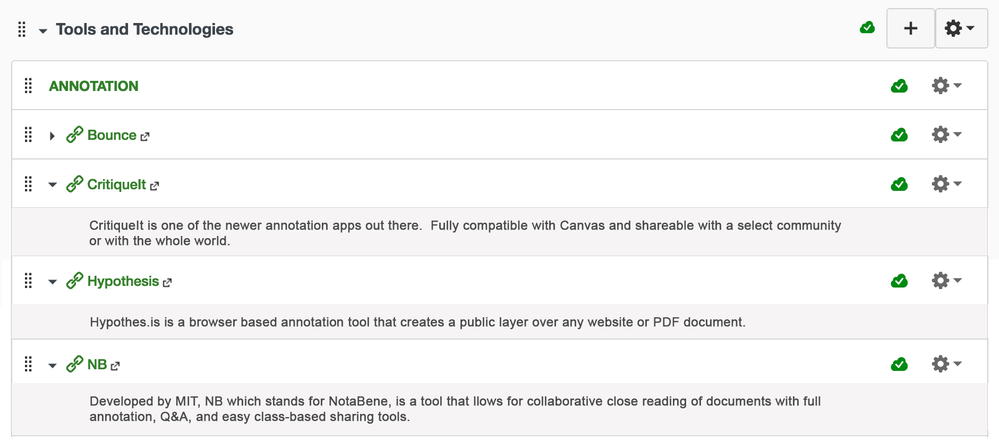Open the Hypothesis external link
The height and width of the screenshot is (447, 999).
pos(122,281)
